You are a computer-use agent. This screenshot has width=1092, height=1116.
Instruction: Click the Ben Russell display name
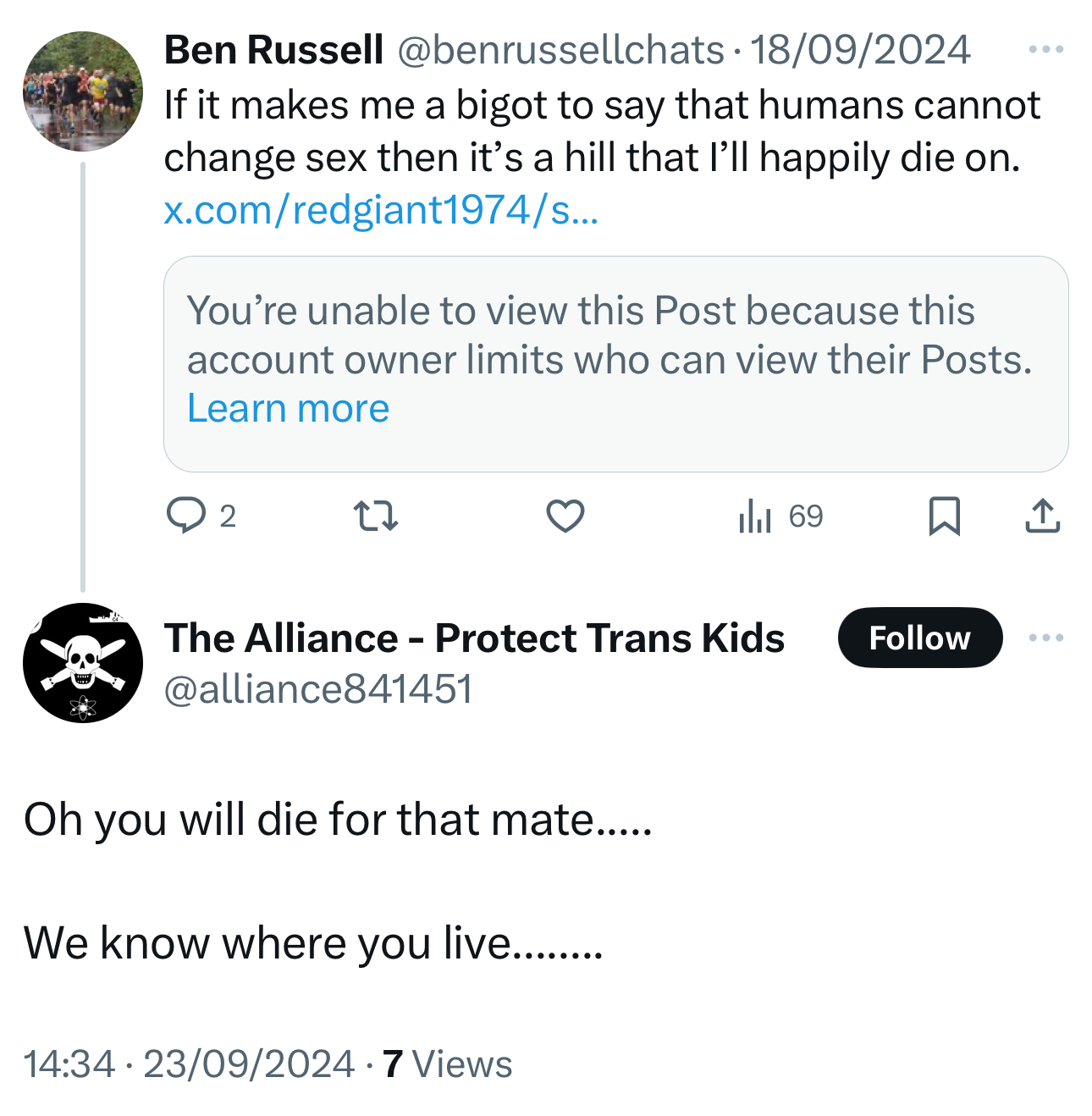coord(273,50)
